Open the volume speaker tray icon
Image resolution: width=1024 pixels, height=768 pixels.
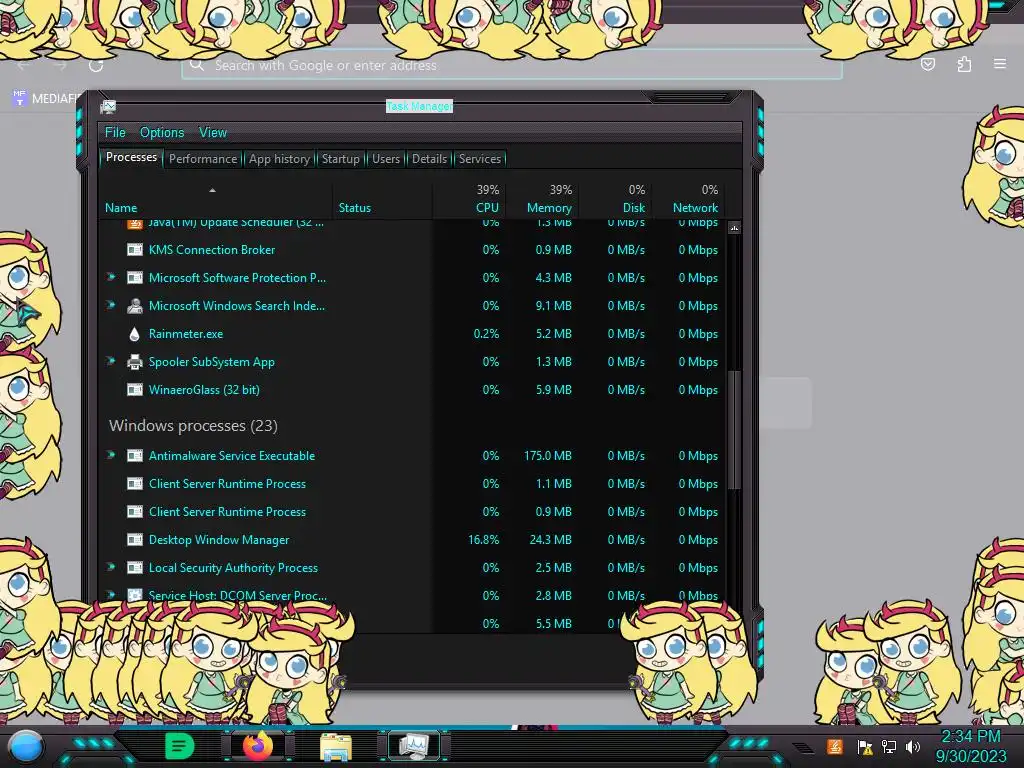click(x=913, y=746)
